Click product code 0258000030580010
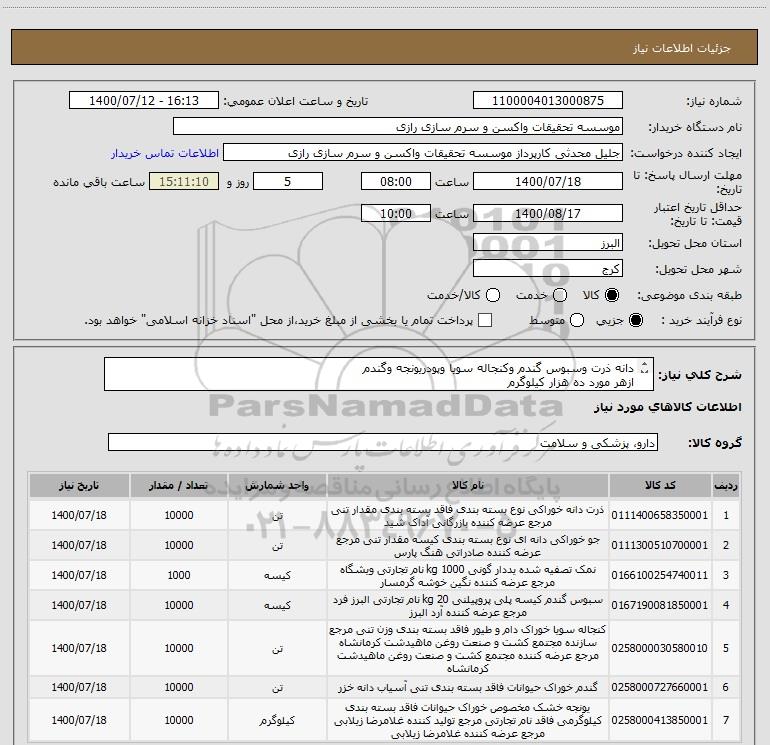The image size is (770, 745). pyautogui.click(x=660, y=648)
